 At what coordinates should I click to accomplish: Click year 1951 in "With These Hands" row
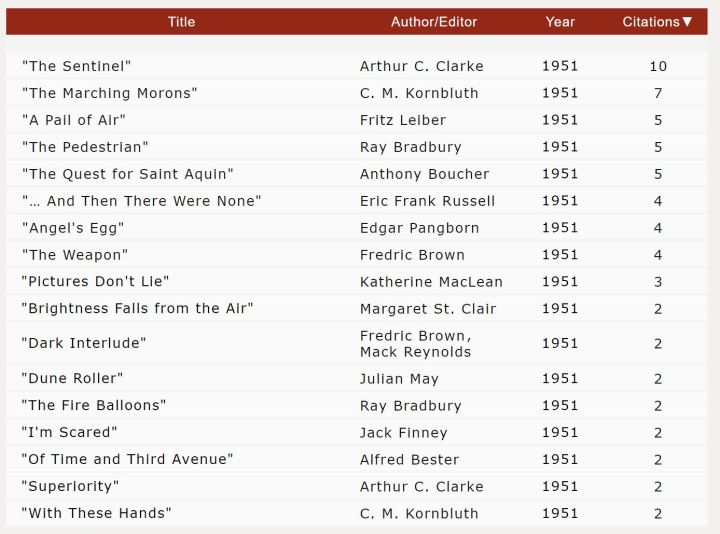[x=560, y=514]
